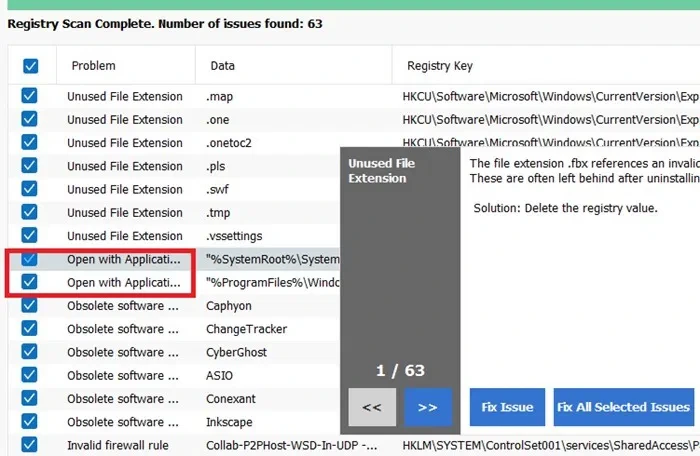The width and height of the screenshot is (700, 456).
Task: Click the Solution: Delete the registry value text
Action: (565, 208)
